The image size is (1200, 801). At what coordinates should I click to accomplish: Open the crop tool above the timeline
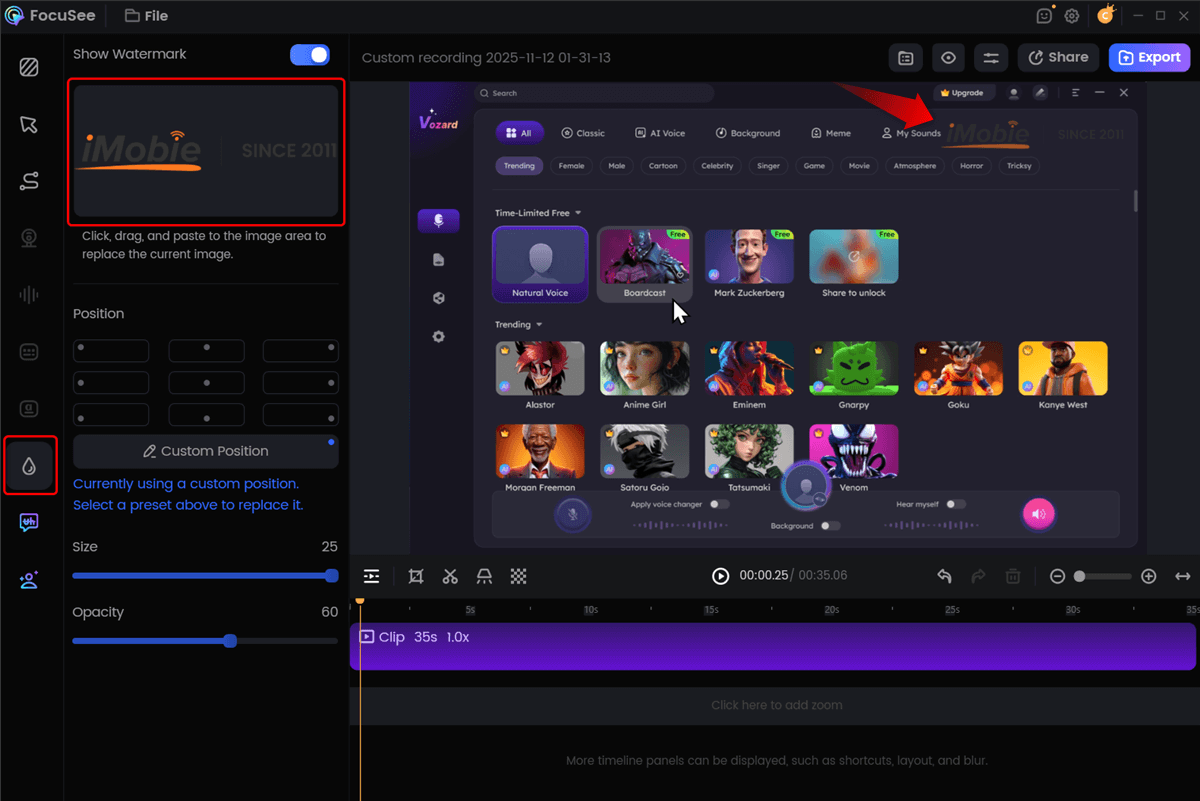pyautogui.click(x=414, y=576)
